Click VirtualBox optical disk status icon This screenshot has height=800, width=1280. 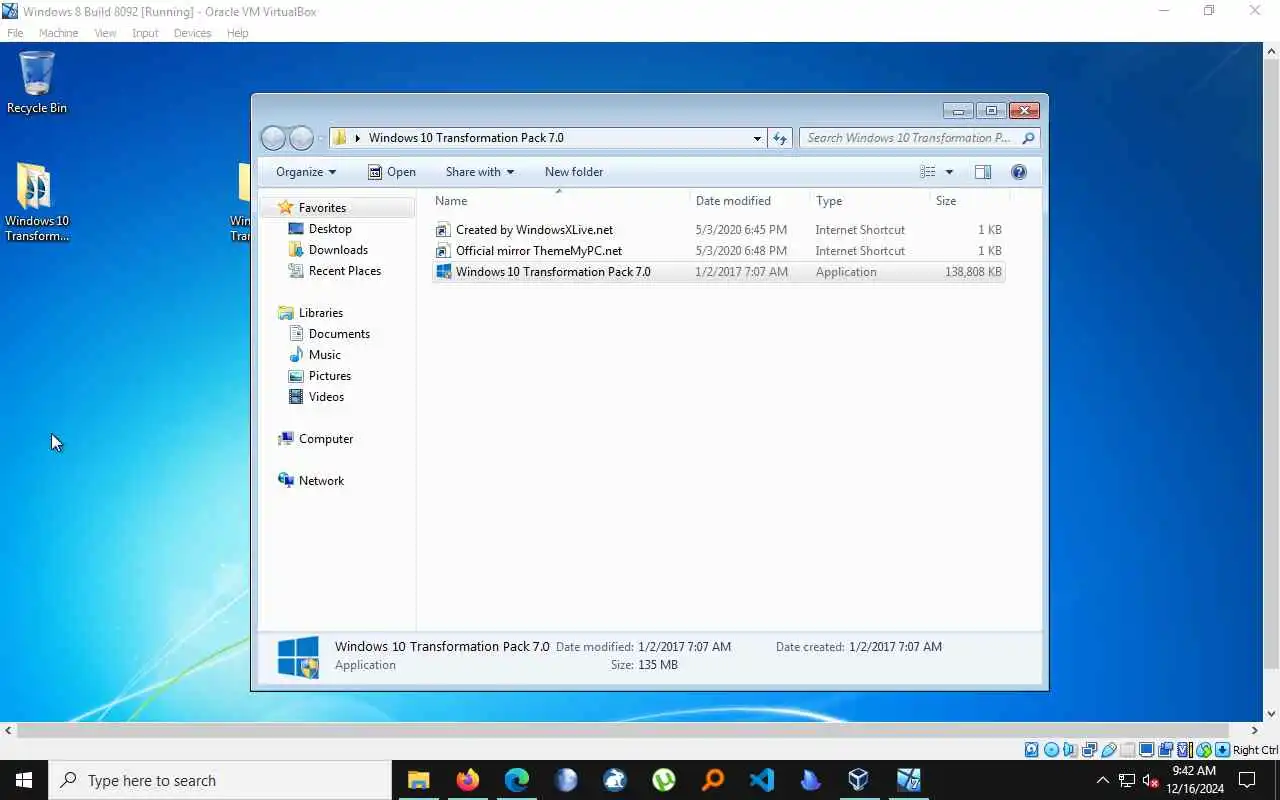tap(1051, 750)
